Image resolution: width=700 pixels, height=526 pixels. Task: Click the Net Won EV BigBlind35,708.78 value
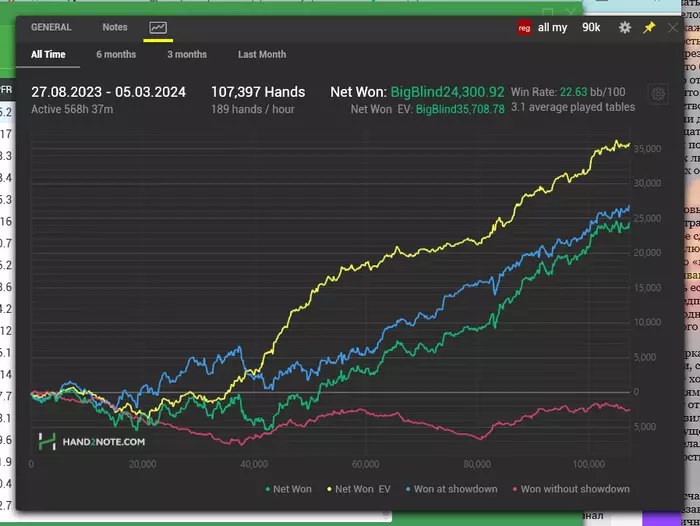(x=460, y=109)
